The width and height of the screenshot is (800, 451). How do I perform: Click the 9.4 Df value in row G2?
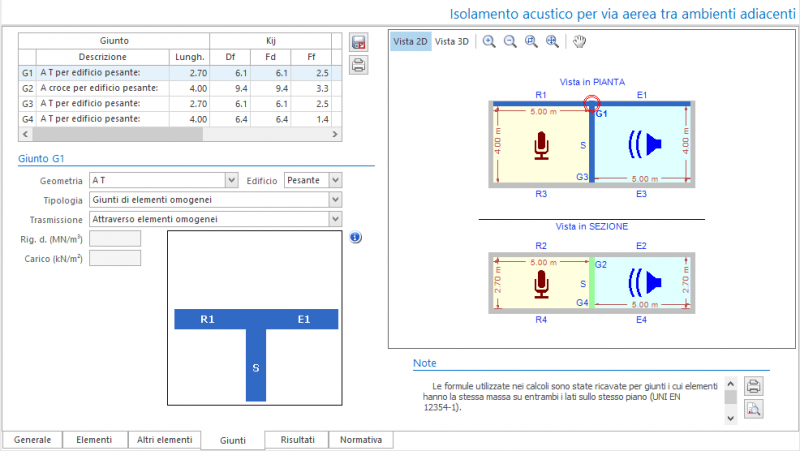(230, 88)
